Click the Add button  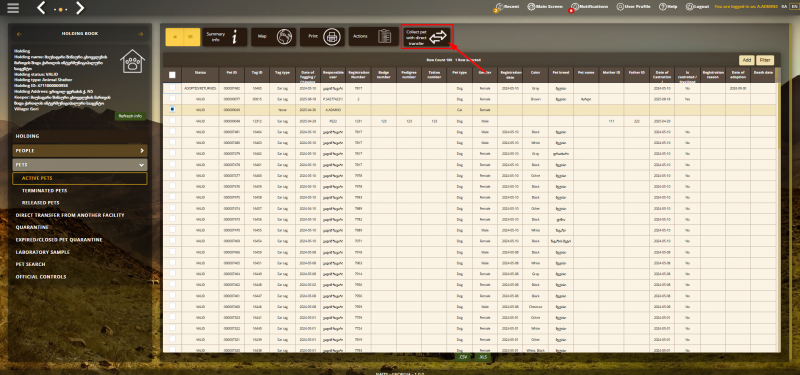pos(746,60)
